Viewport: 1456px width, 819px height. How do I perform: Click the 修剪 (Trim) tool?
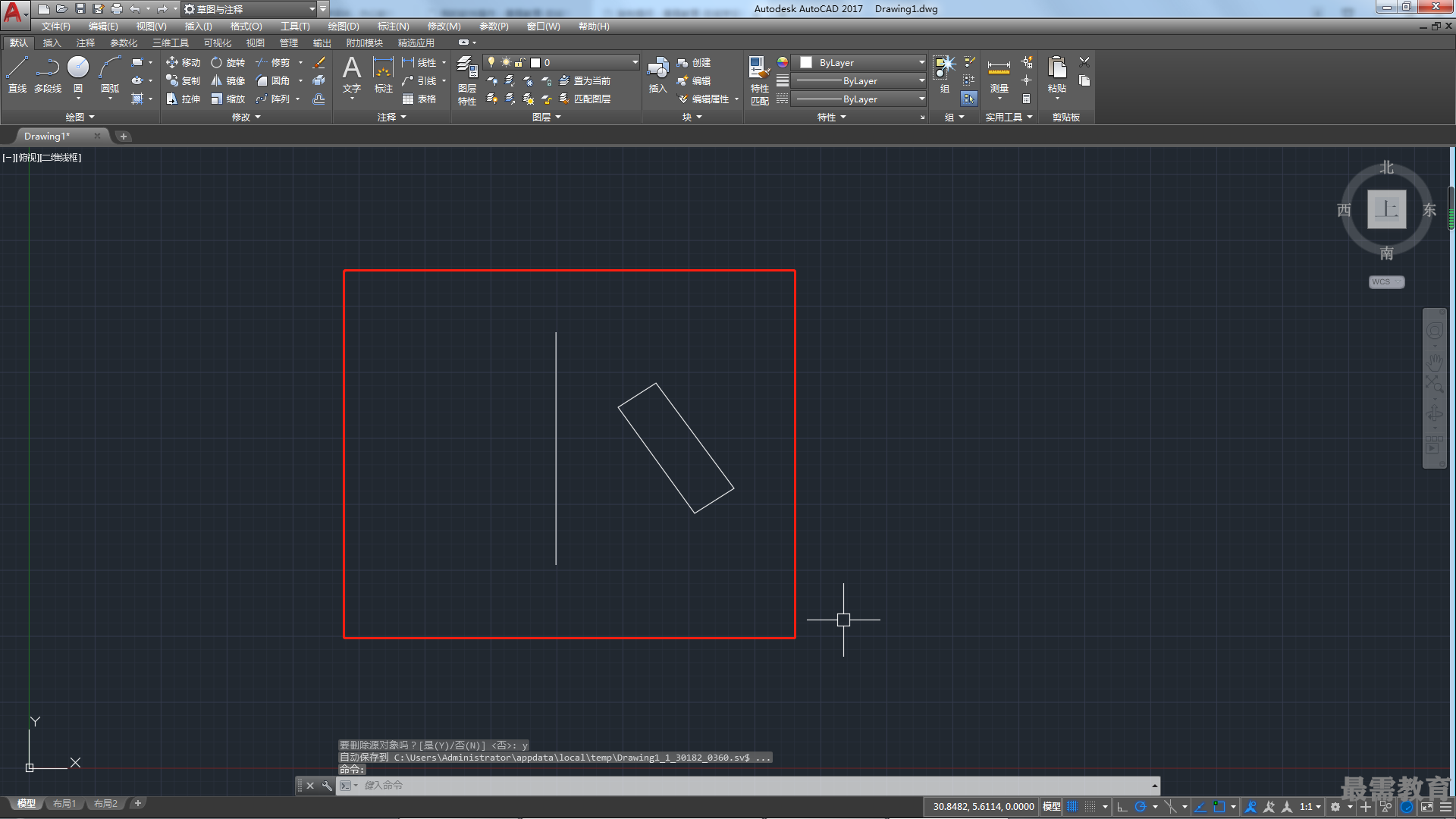(272, 63)
